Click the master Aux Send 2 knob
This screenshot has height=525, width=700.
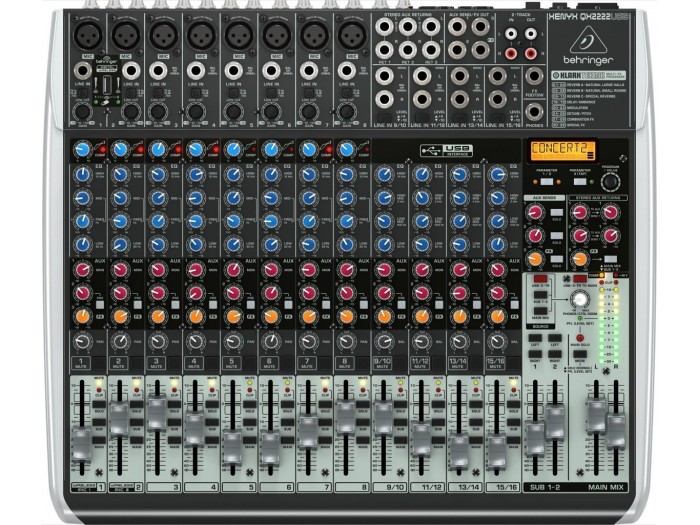click(535, 235)
